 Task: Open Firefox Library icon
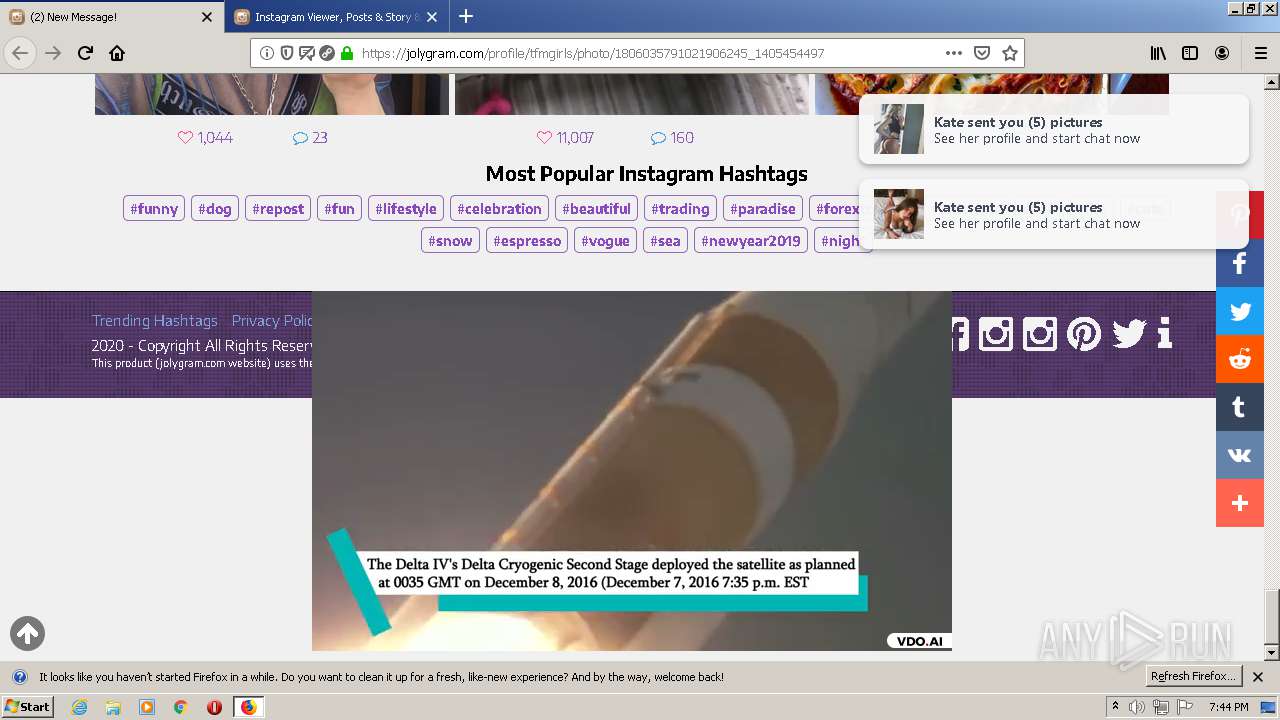[1158, 53]
